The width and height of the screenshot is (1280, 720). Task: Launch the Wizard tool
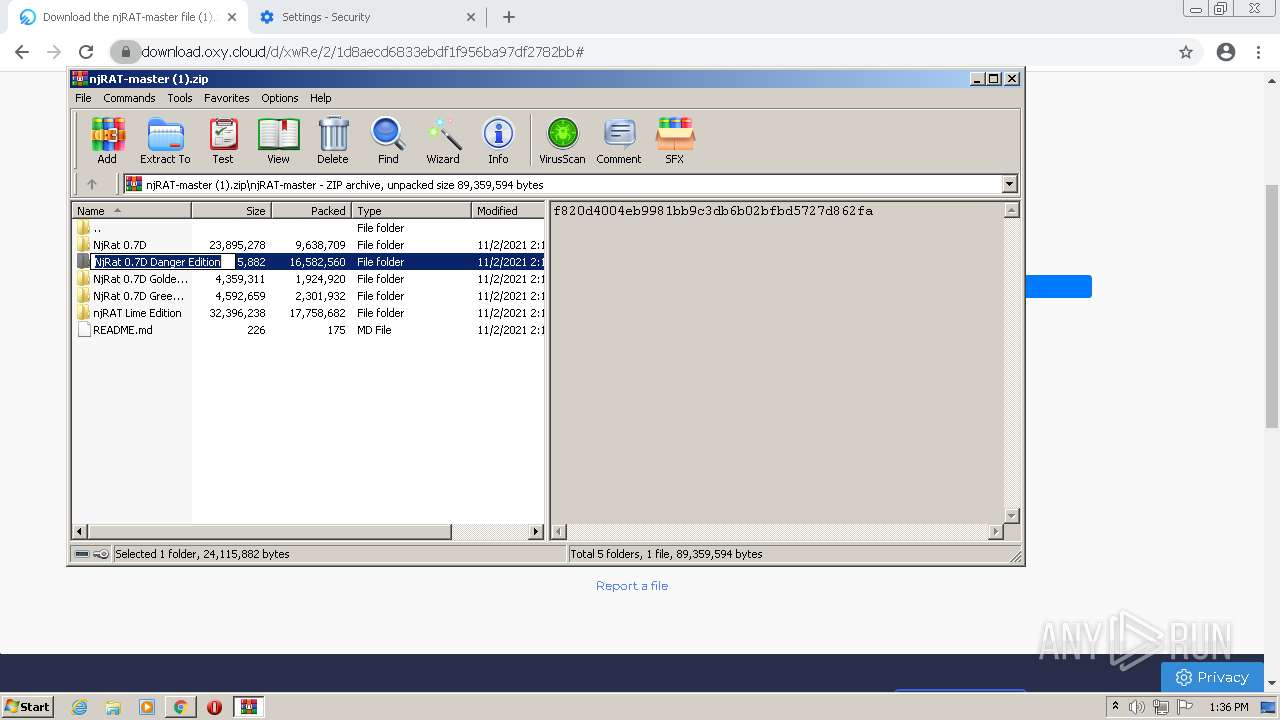click(443, 140)
